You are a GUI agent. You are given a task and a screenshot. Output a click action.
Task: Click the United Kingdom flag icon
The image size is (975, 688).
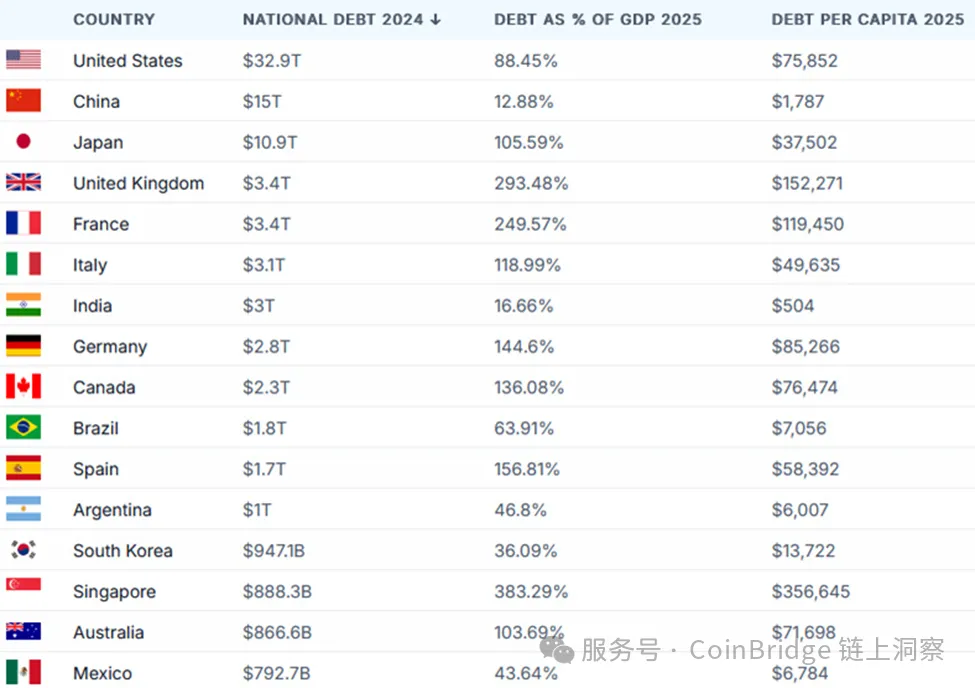pyautogui.click(x=23, y=183)
